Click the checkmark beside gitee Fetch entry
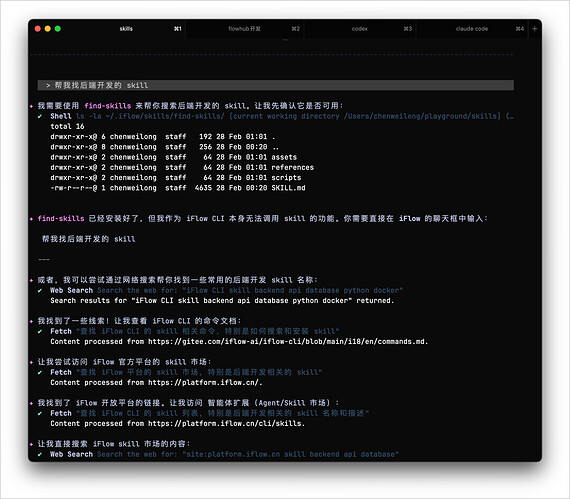The width and height of the screenshot is (570, 499). (40, 331)
